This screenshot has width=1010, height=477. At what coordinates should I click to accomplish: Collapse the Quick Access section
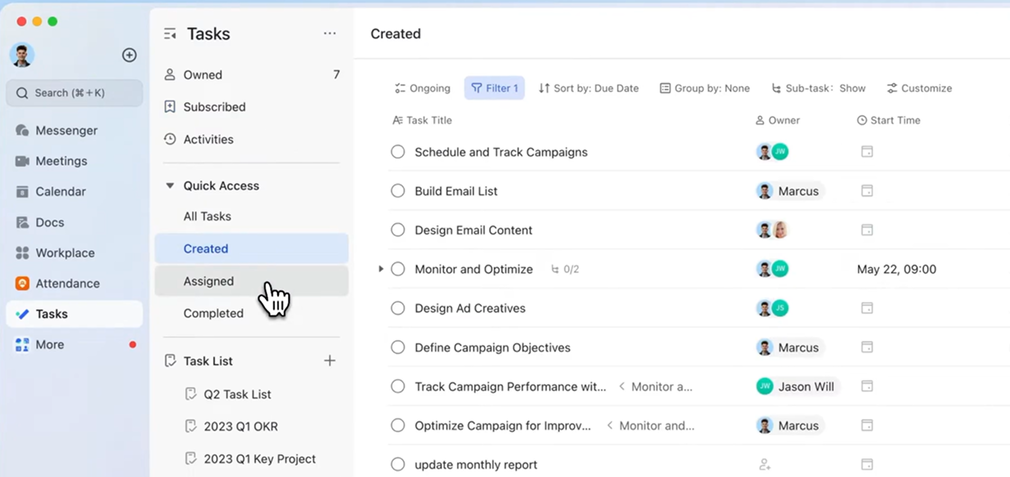tap(170, 186)
